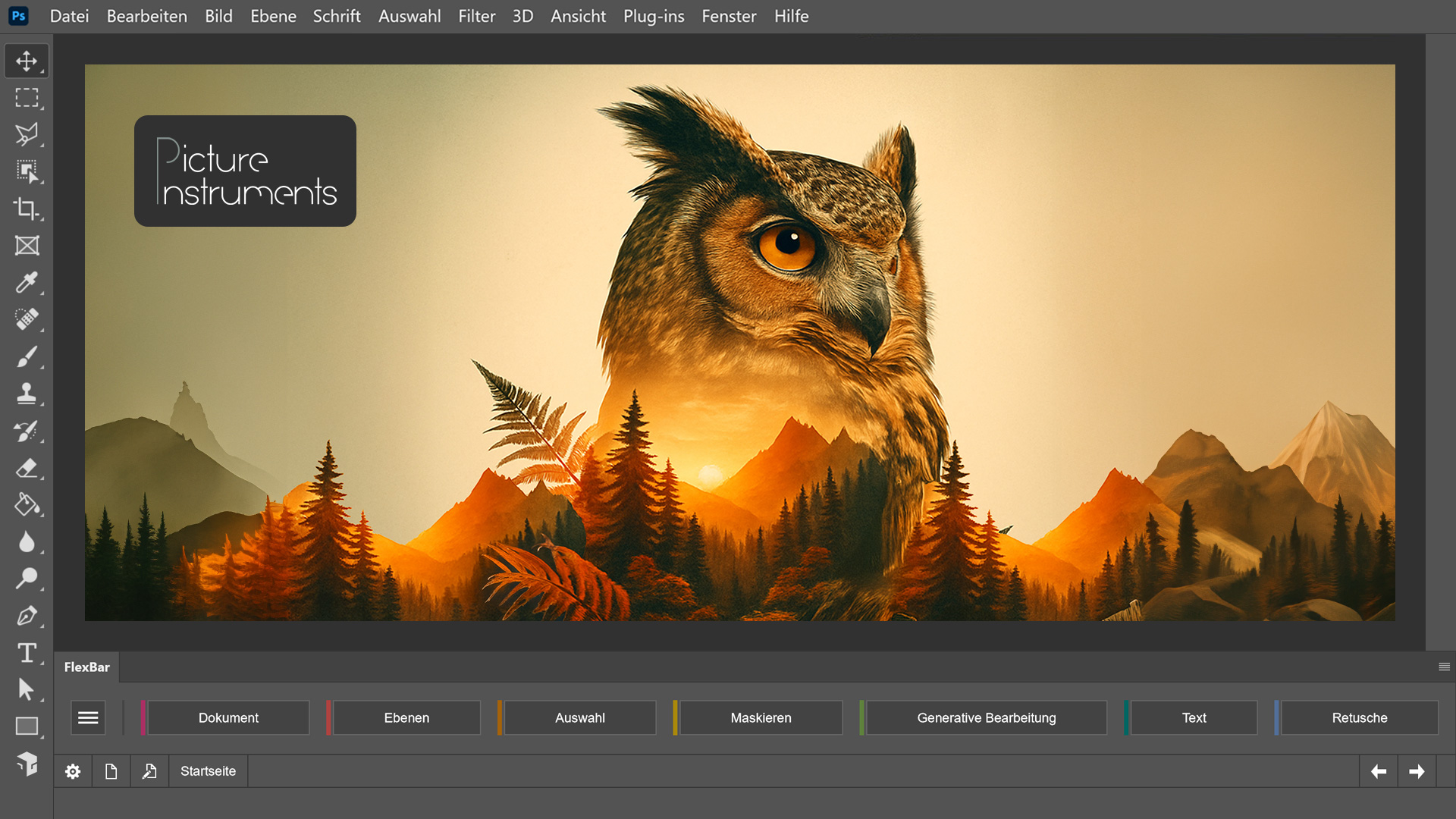1456x819 pixels.
Task: Open the Plug-ins menu
Action: (654, 16)
